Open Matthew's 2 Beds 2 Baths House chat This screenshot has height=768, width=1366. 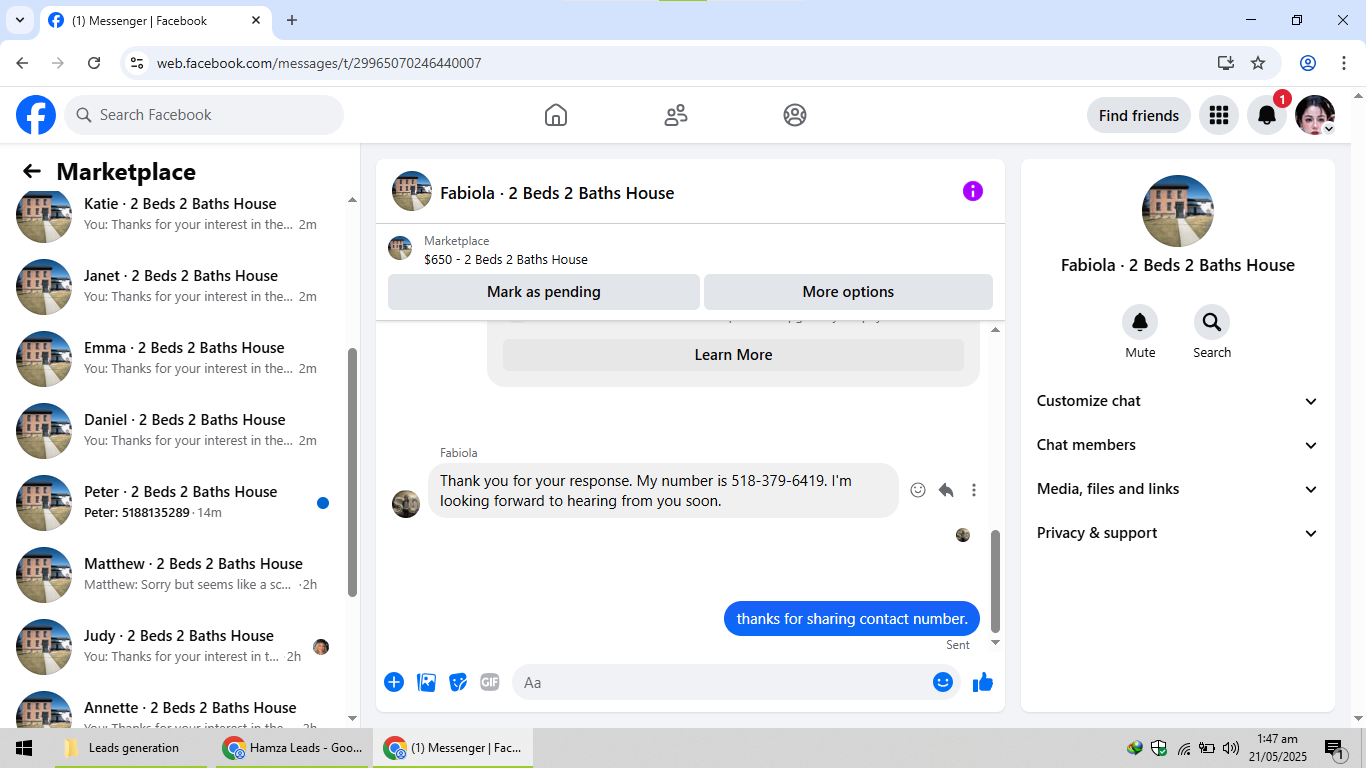point(180,574)
